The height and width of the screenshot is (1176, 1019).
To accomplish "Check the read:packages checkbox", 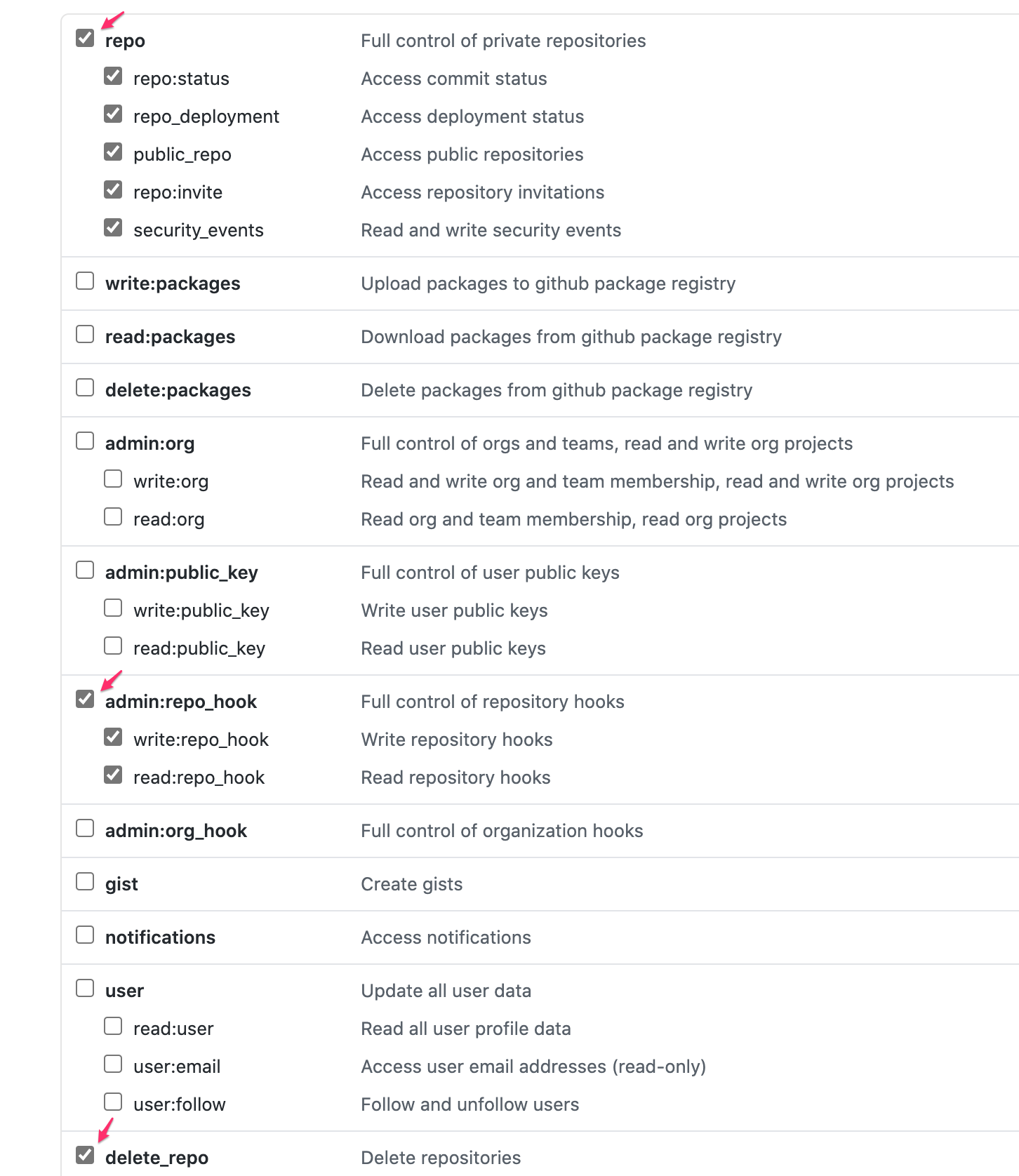I will (x=85, y=334).
